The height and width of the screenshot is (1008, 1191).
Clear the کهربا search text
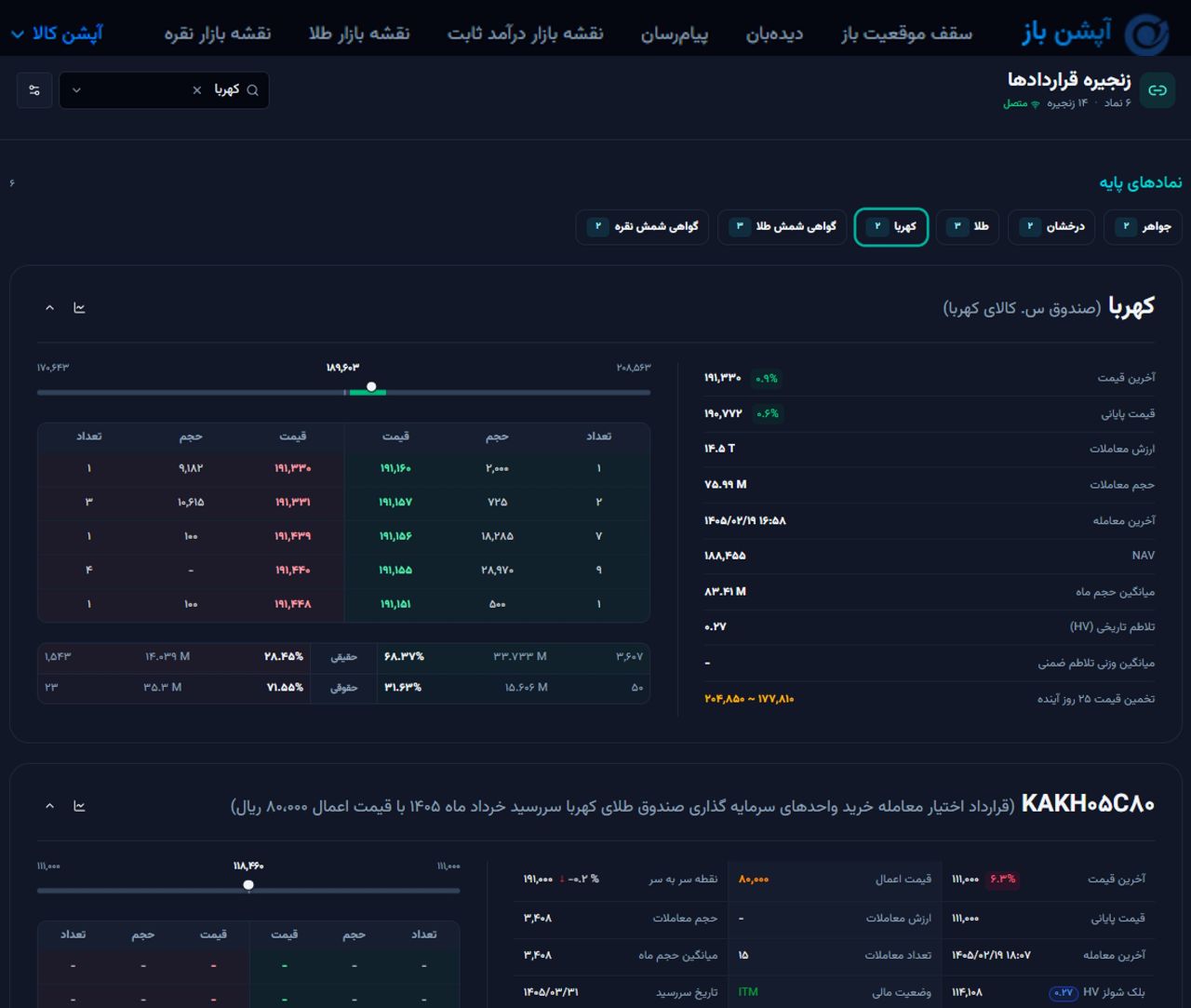pyautogui.click(x=196, y=90)
